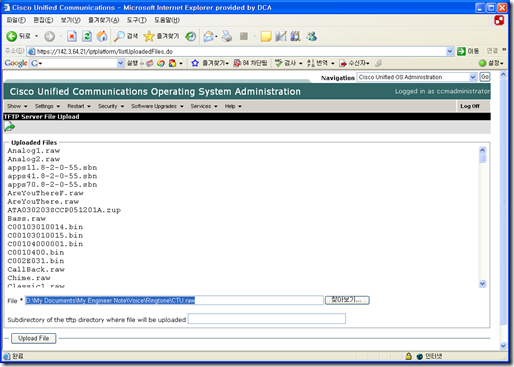Select Analog1.raw in uploaded files
The width and height of the screenshot is (514, 367).
tap(34, 151)
